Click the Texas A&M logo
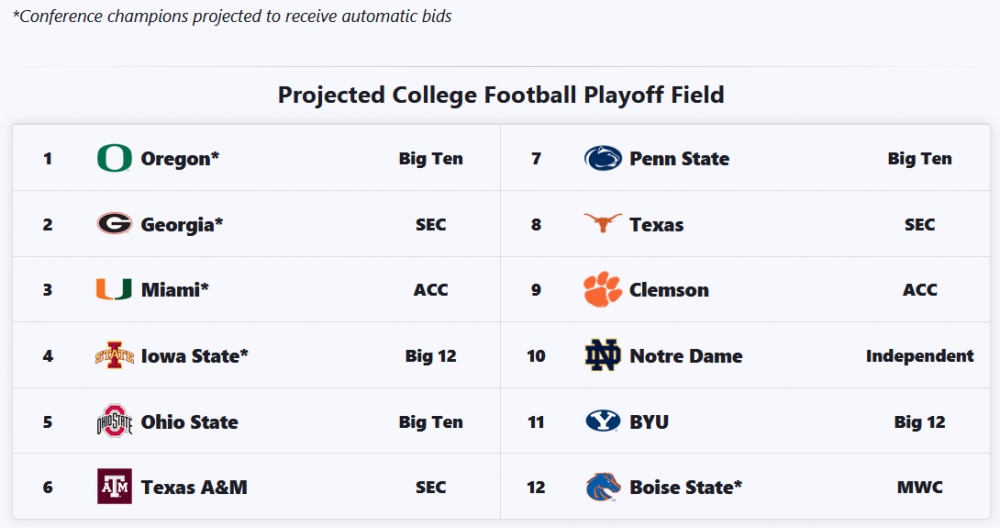Screen dimensions: 1000x528 [x=114, y=487]
